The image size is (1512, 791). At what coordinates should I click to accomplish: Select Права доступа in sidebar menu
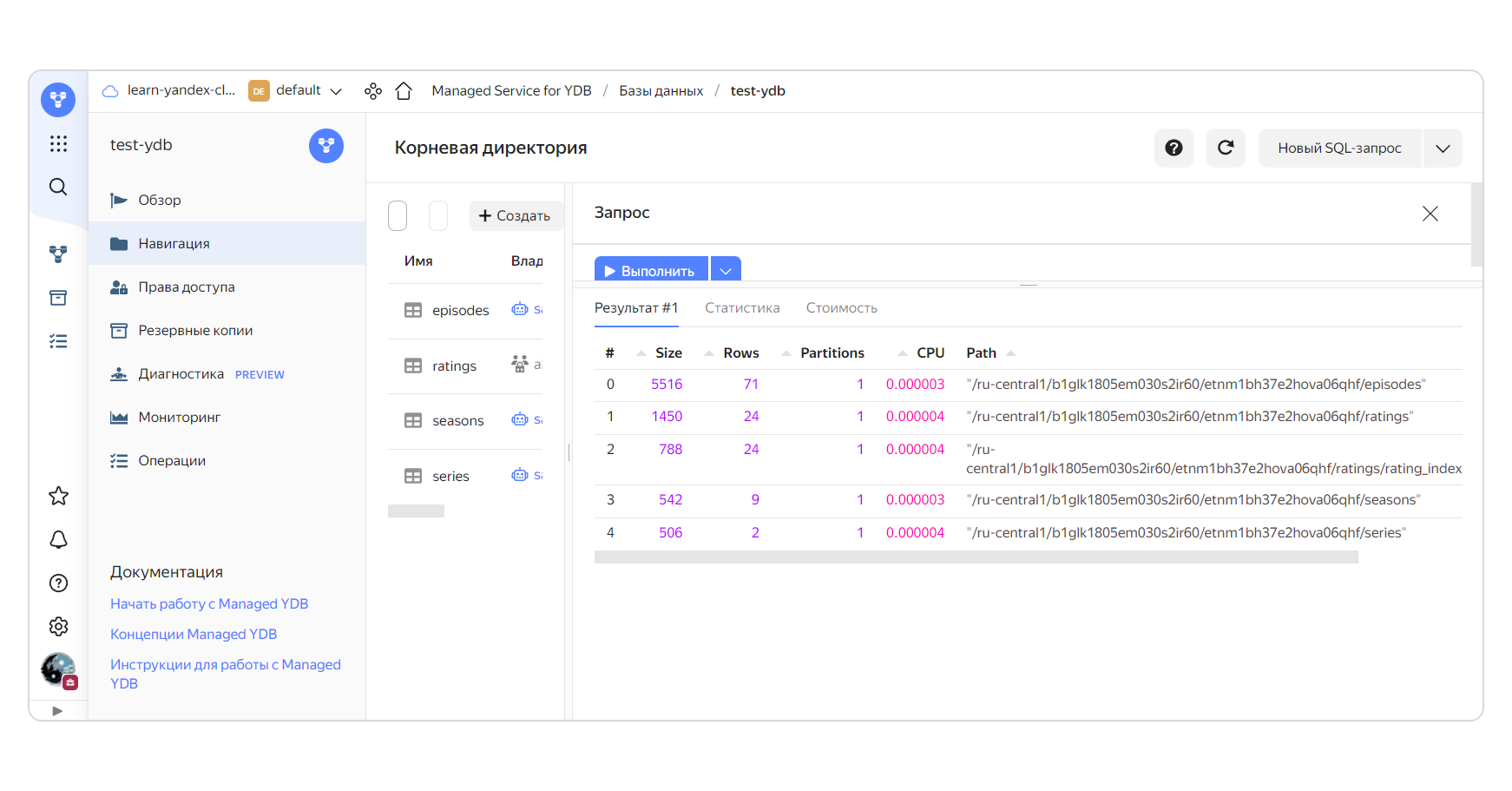tap(186, 287)
